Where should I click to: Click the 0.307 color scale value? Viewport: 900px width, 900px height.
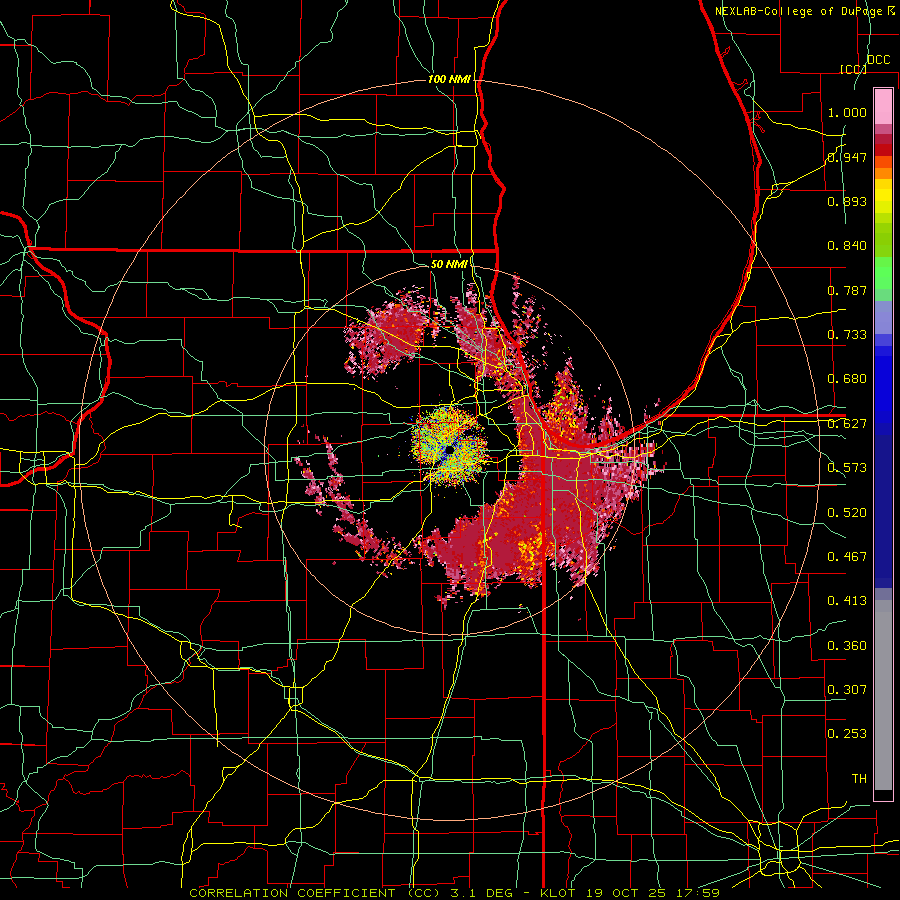(x=847, y=690)
